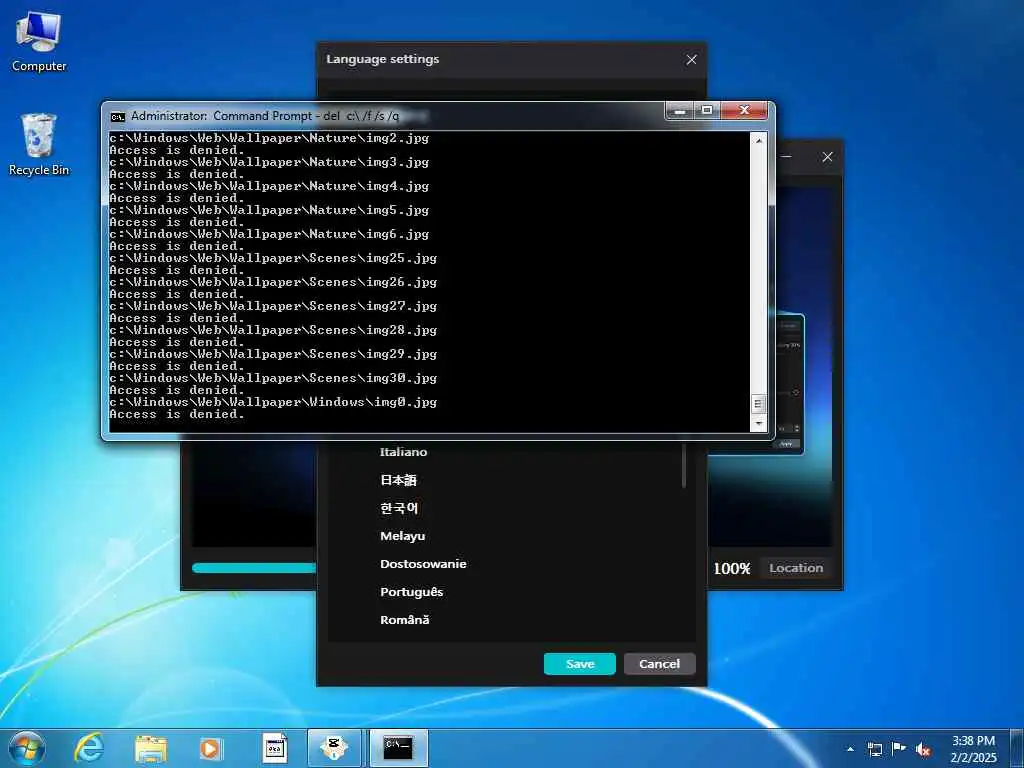Screen dimensions: 1024x768
Task: Click the Show desktop strip on the taskbar
Action: pos(1017,749)
